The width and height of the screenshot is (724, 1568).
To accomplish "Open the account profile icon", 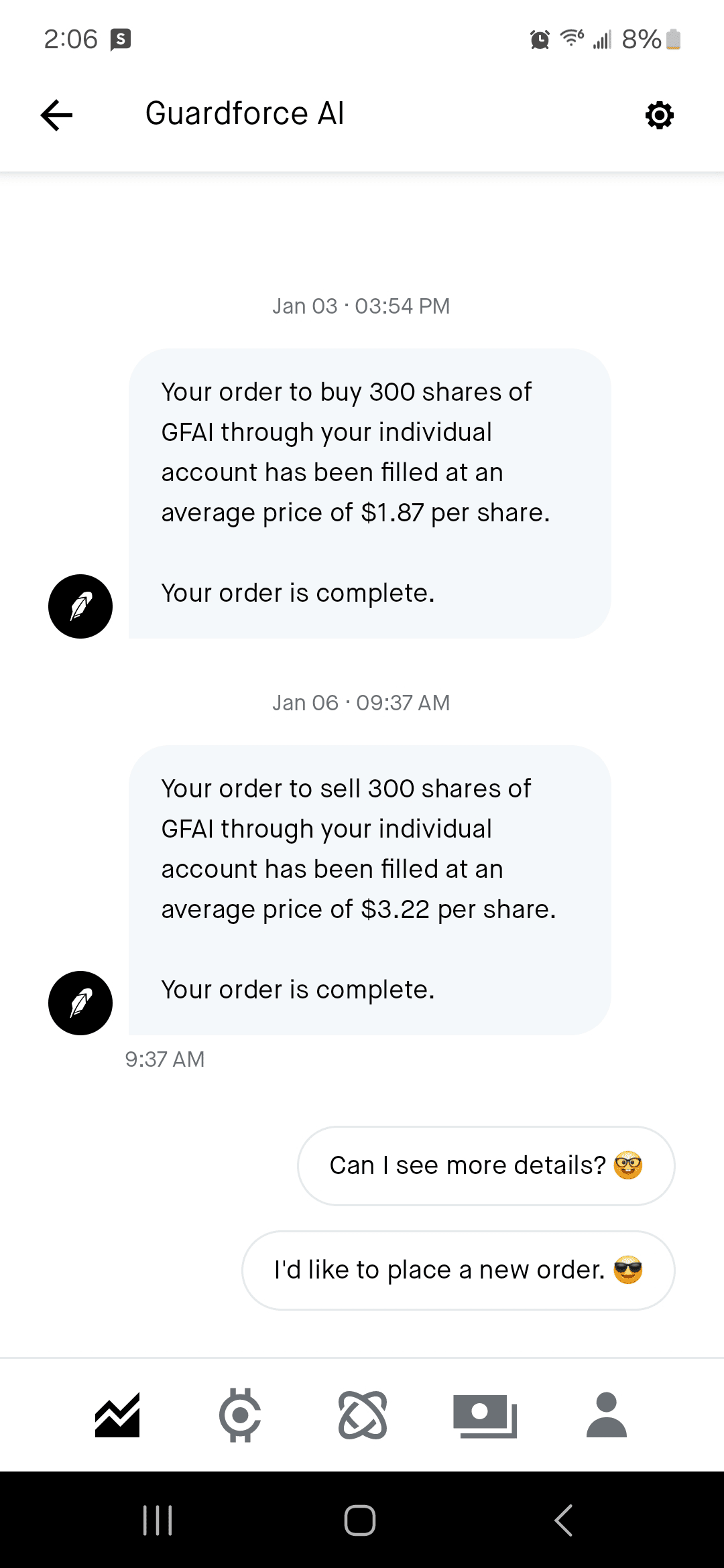I will pyautogui.click(x=606, y=1415).
